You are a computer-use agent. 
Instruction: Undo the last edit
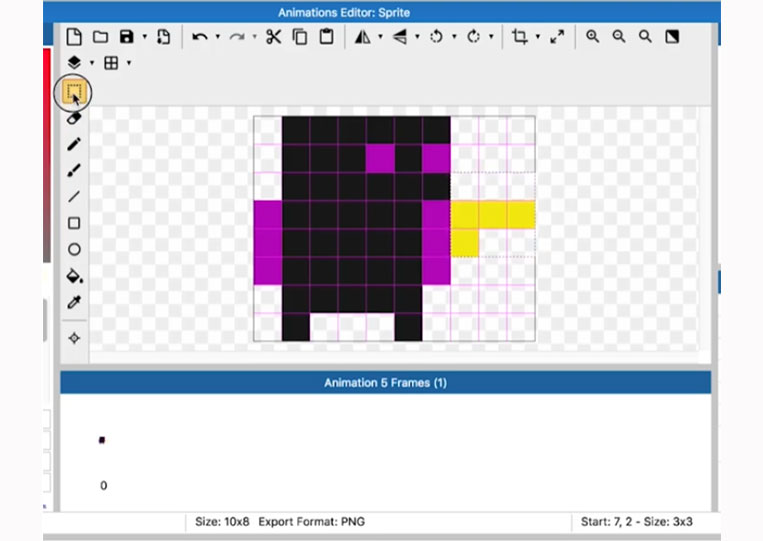[200, 36]
